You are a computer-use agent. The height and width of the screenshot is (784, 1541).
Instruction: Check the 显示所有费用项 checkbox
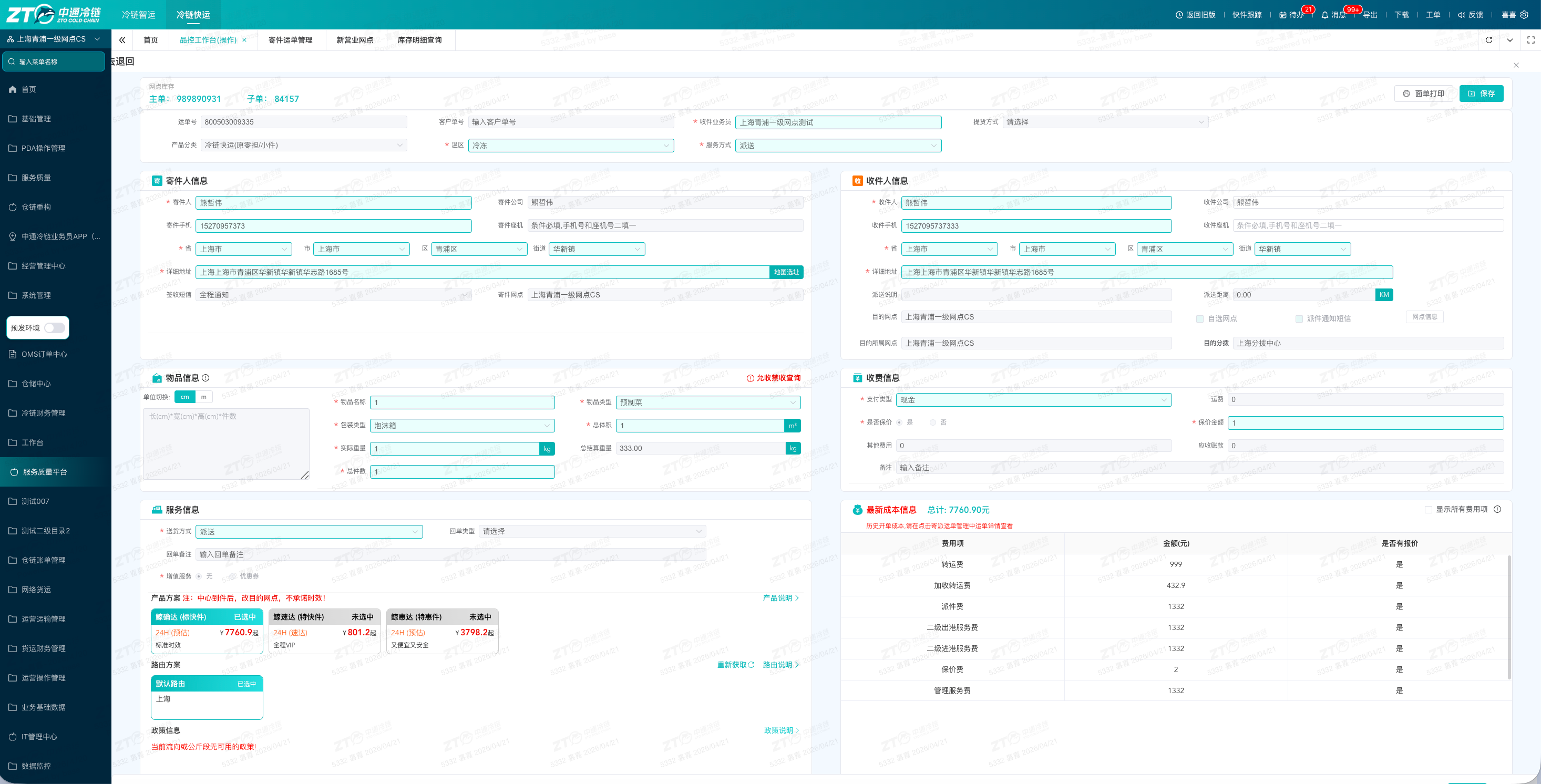click(x=1429, y=510)
